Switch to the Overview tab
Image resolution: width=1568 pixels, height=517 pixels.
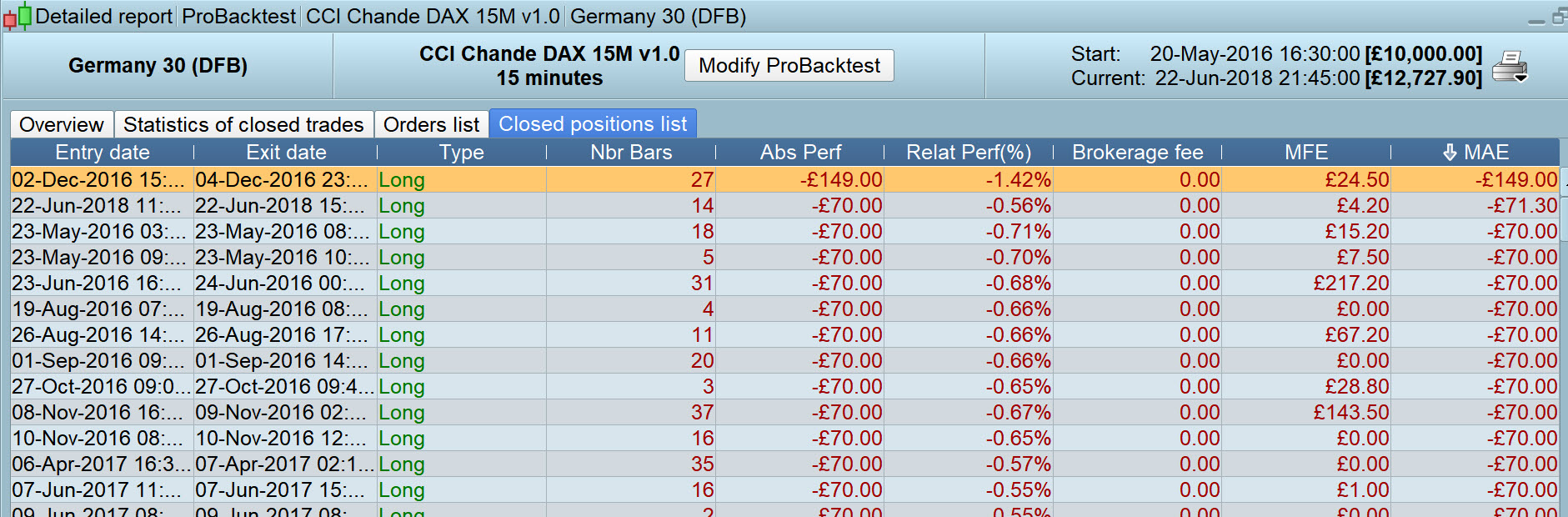coord(62,124)
